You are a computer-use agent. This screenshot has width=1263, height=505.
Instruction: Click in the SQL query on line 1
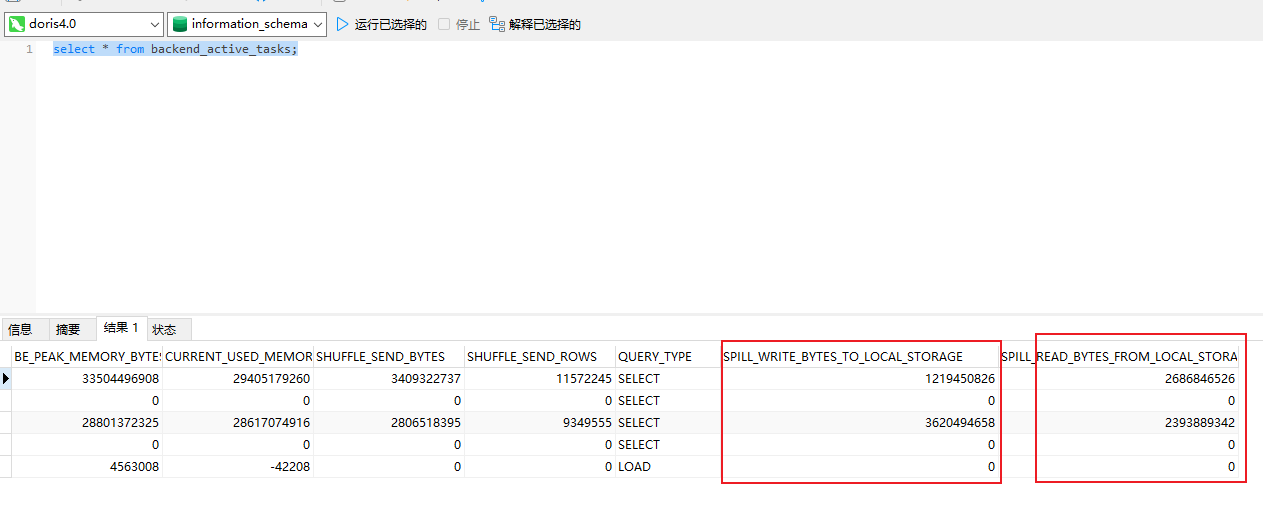[175, 49]
